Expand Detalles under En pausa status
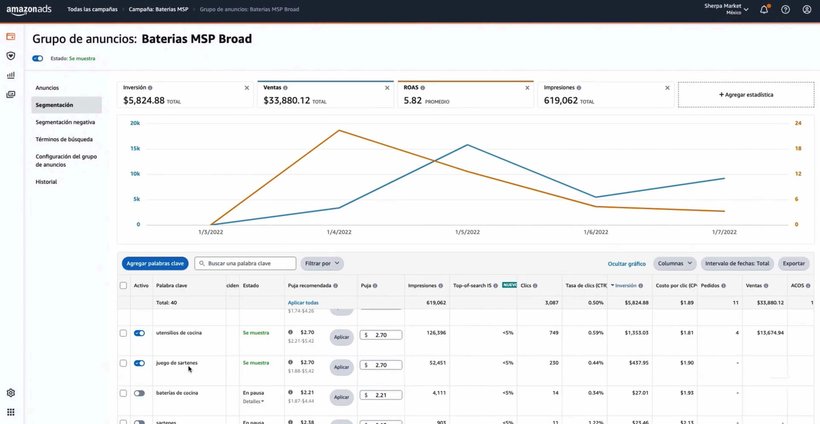This screenshot has width=820, height=424. point(253,402)
